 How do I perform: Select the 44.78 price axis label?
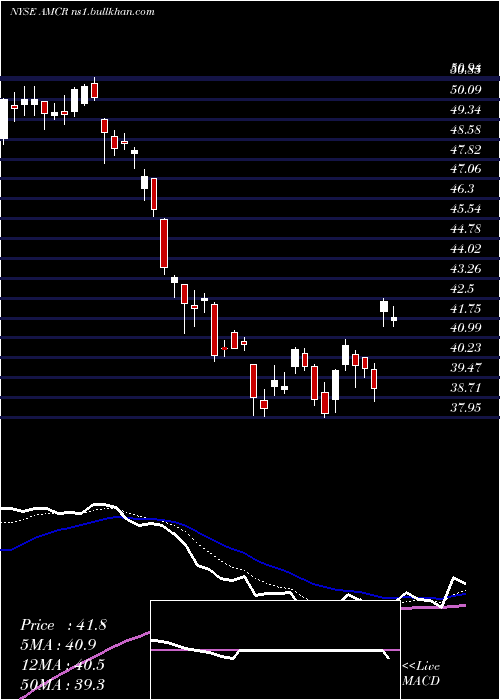[x=466, y=229]
